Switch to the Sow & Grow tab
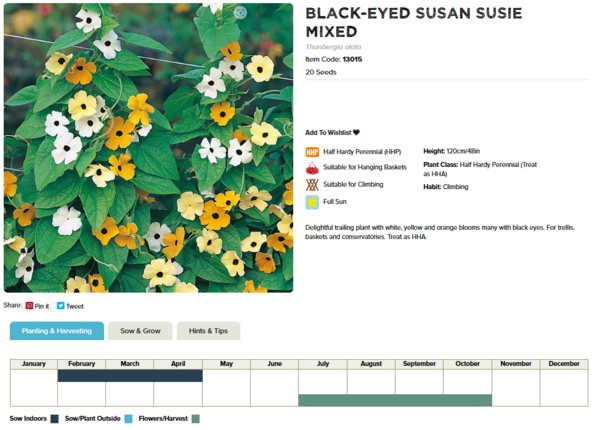600x430 pixels. (140, 331)
